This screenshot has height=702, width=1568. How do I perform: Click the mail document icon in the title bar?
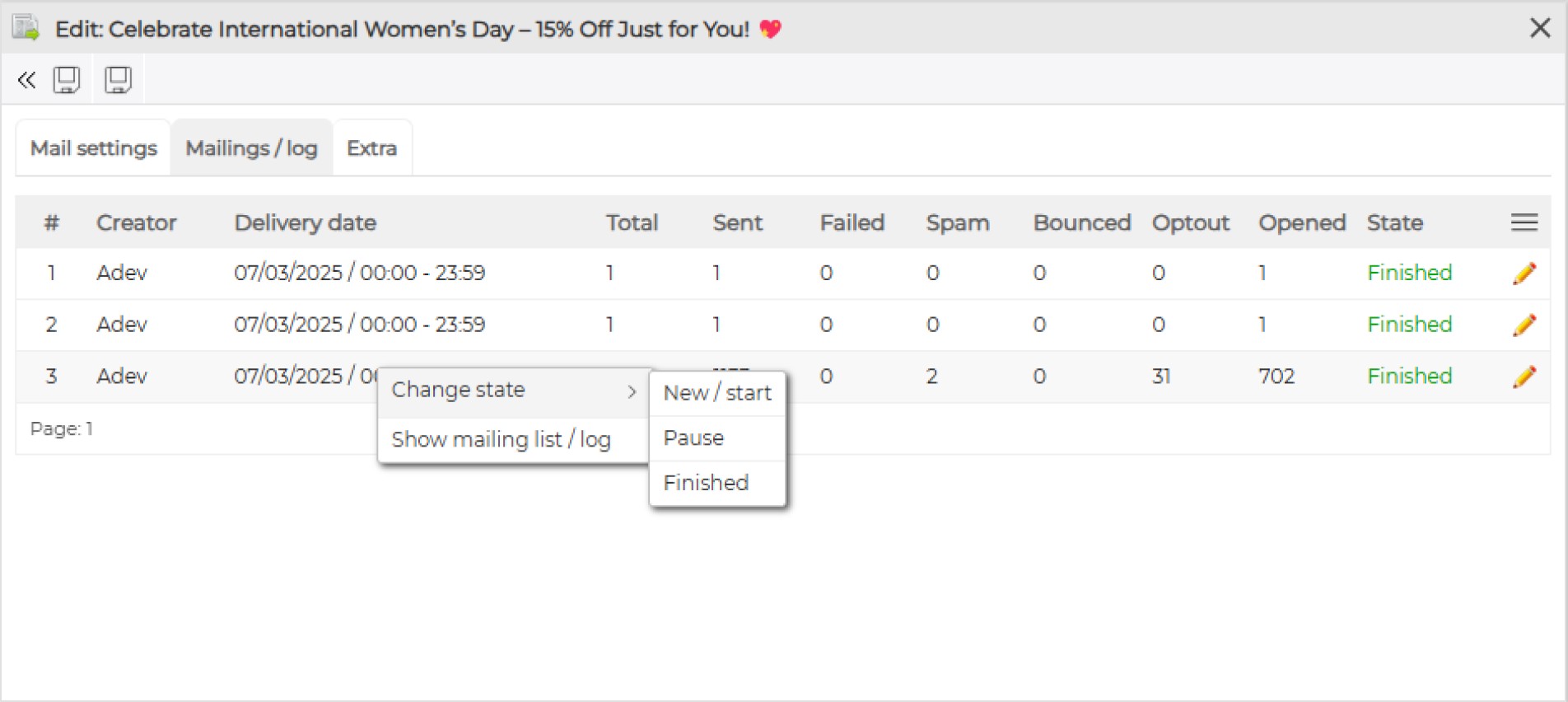[26, 29]
